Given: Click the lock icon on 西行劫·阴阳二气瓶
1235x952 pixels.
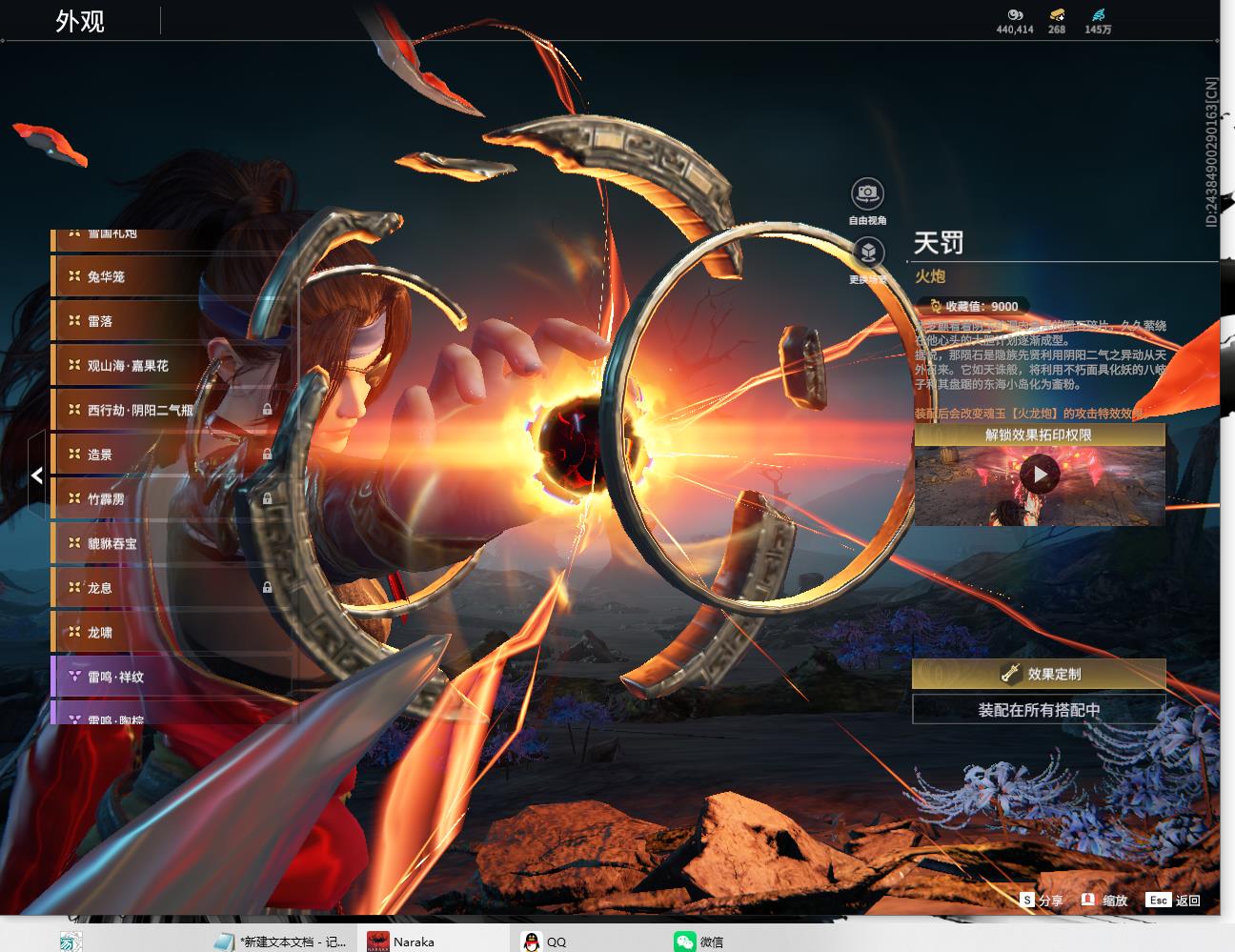Looking at the screenshot, I should [x=267, y=410].
